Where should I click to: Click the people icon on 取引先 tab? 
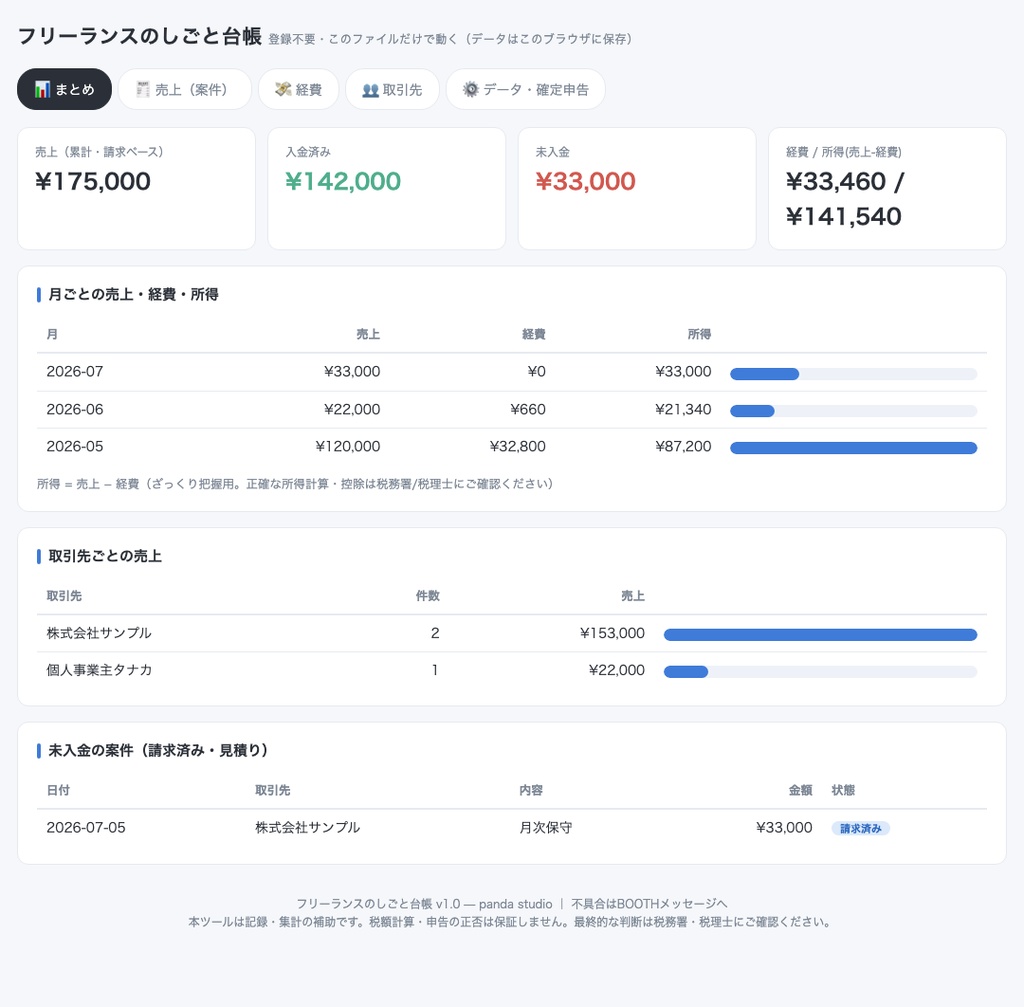click(370, 90)
